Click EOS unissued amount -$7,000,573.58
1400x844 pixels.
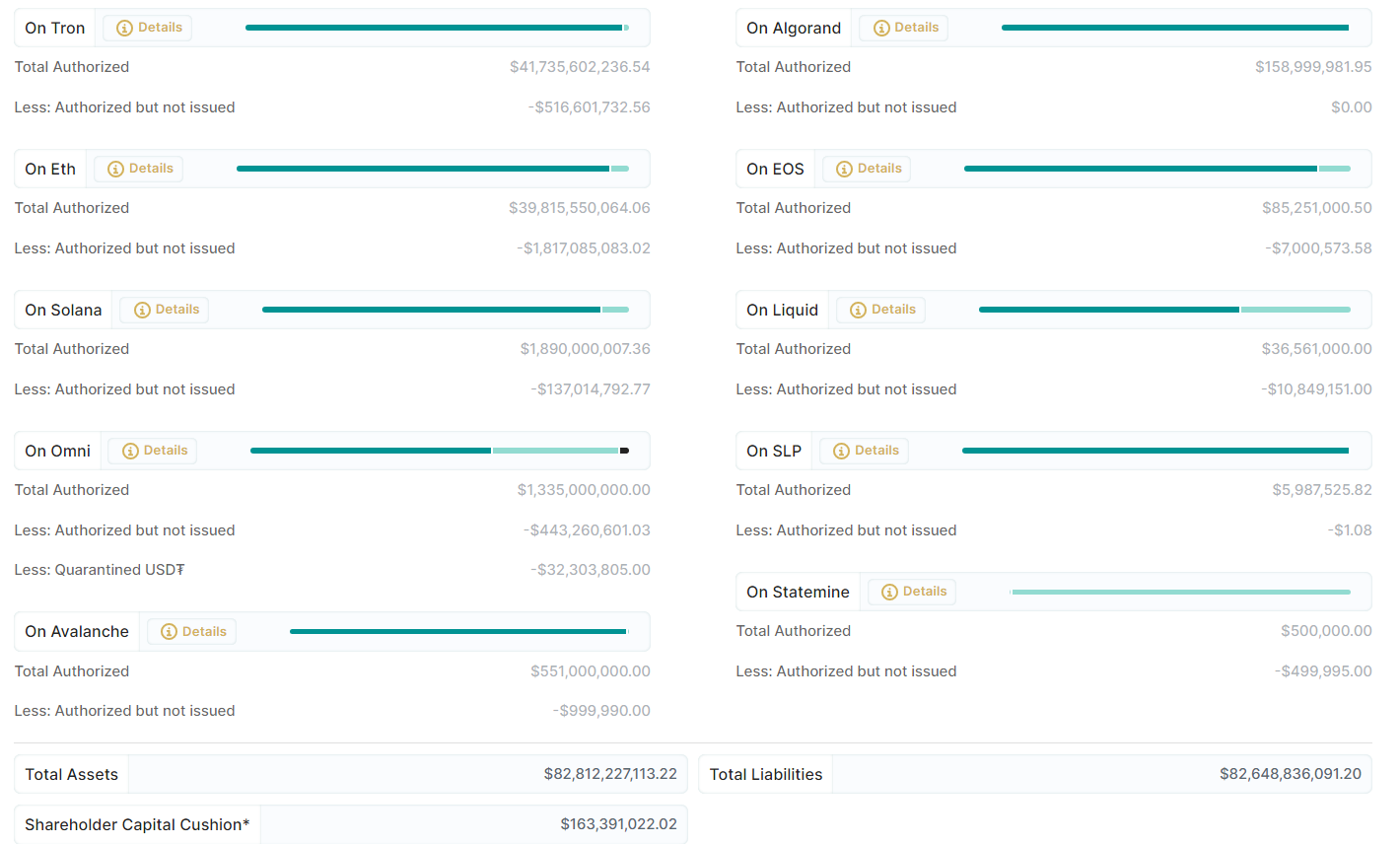click(x=1319, y=248)
